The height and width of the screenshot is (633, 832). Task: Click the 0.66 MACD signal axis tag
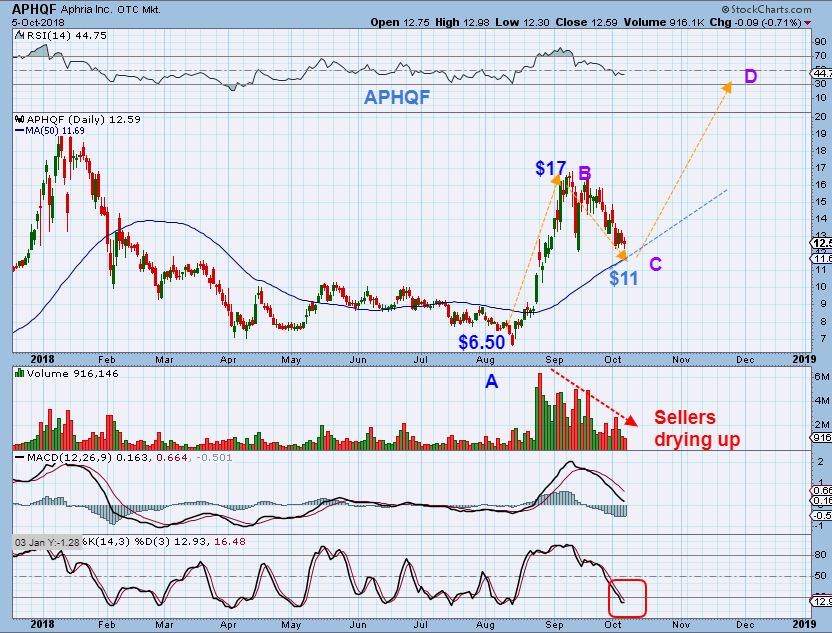pyautogui.click(x=821, y=491)
